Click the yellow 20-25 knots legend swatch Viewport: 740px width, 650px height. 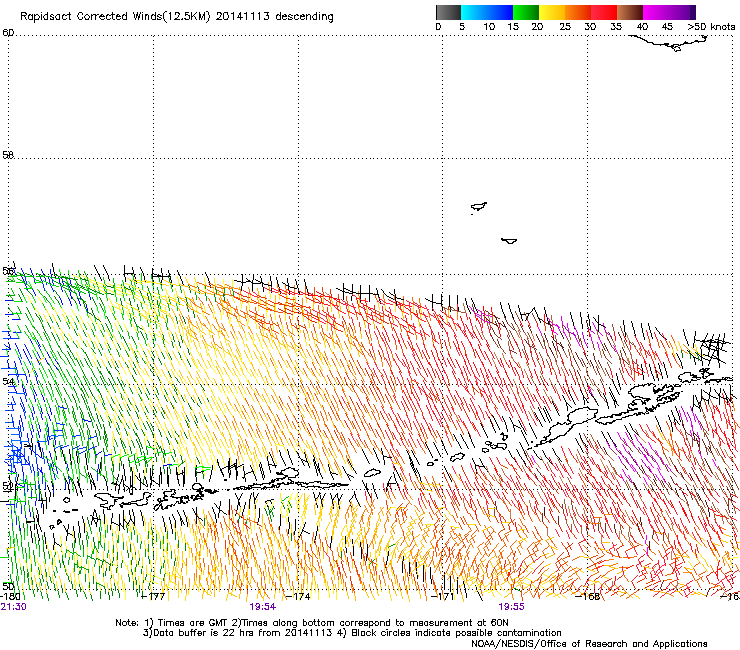552,12
